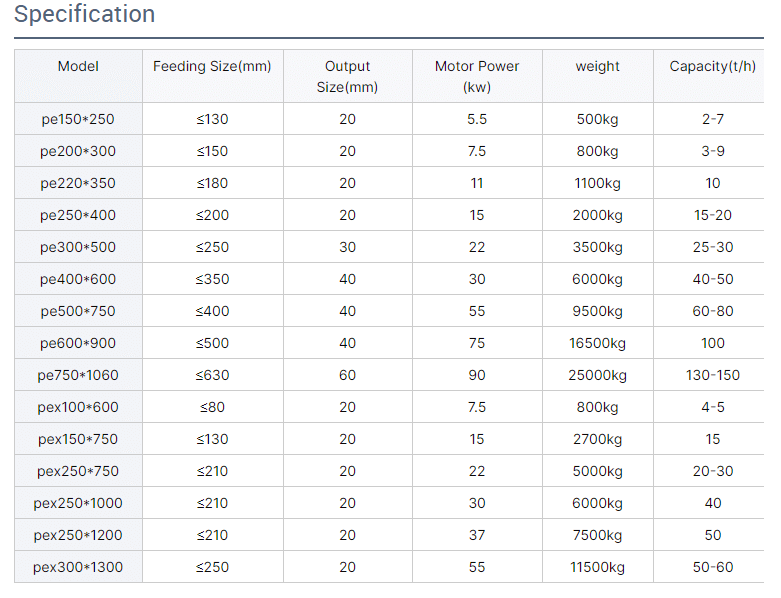The image size is (781, 598).
Task: Click the ≤630 feeding size cell
Action: point(212,375)
